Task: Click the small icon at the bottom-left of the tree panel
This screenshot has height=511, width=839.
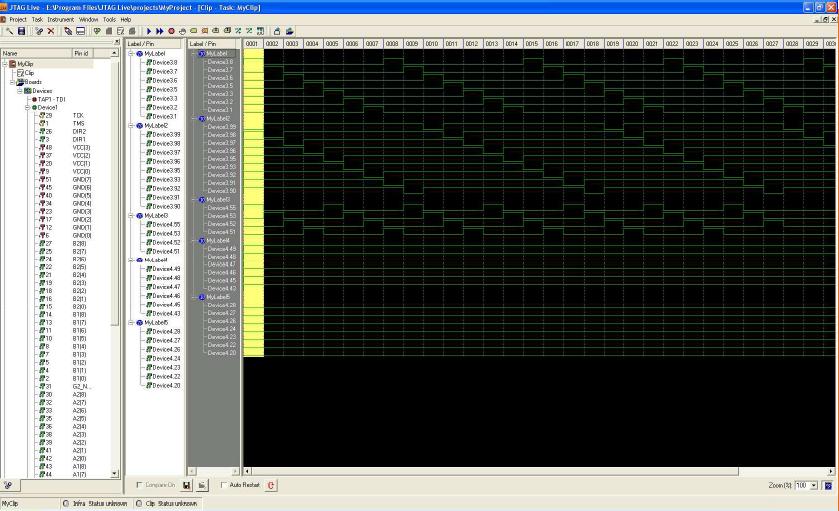Action: [8, 485]
